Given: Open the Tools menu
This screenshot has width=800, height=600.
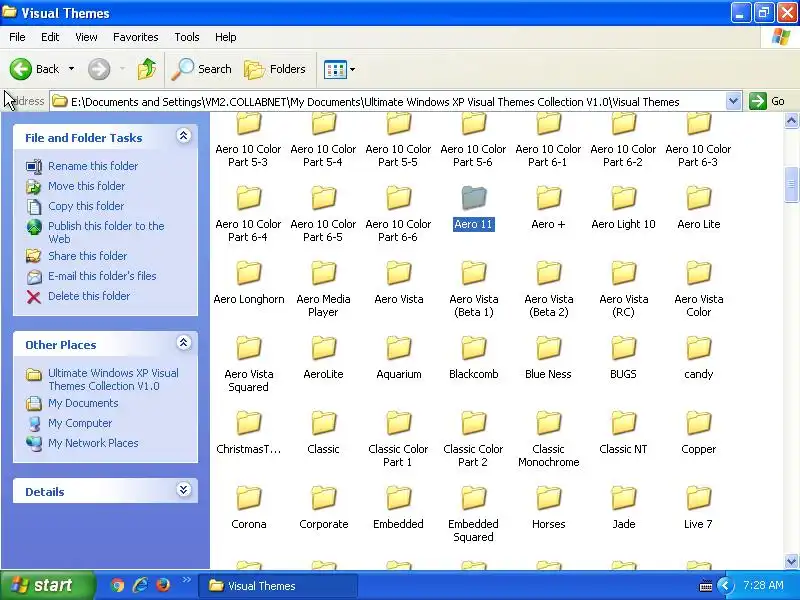Looking at the screenshot, I should (x=187, y=37).
